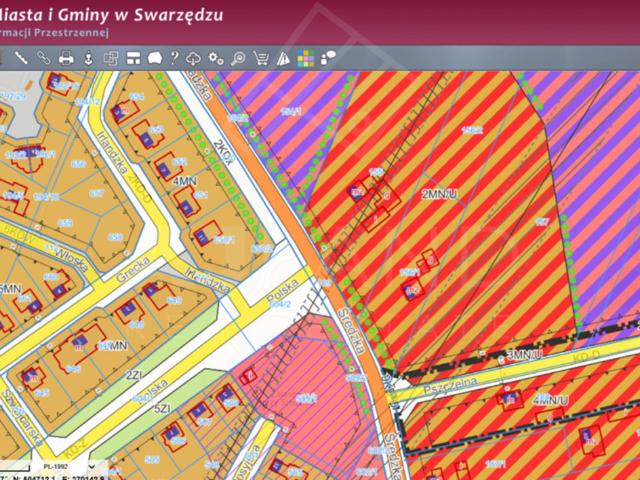Click the triangular sail-shaped icon

(x=284, y=57)
